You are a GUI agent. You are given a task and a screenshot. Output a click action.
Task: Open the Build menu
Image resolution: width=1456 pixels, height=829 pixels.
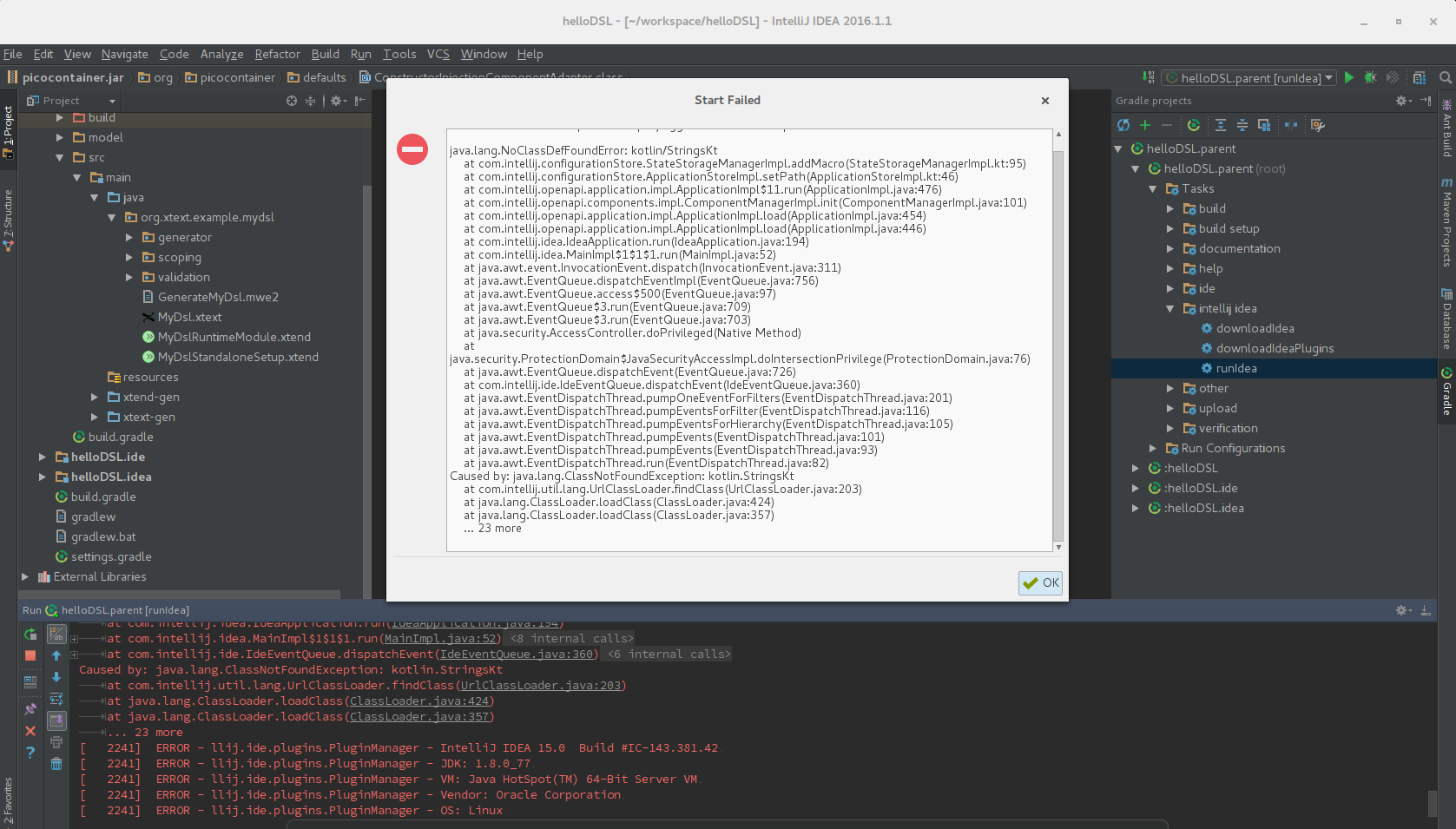(326, 54)
